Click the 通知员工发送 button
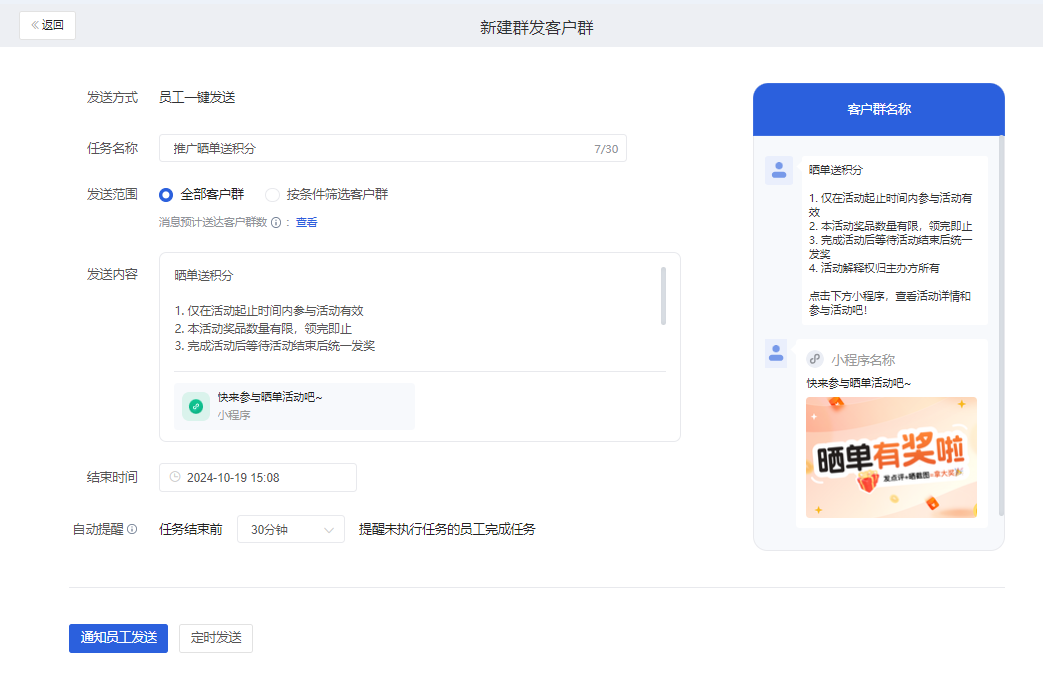Screen dimensions: 1043x699 tap(118, 638)
